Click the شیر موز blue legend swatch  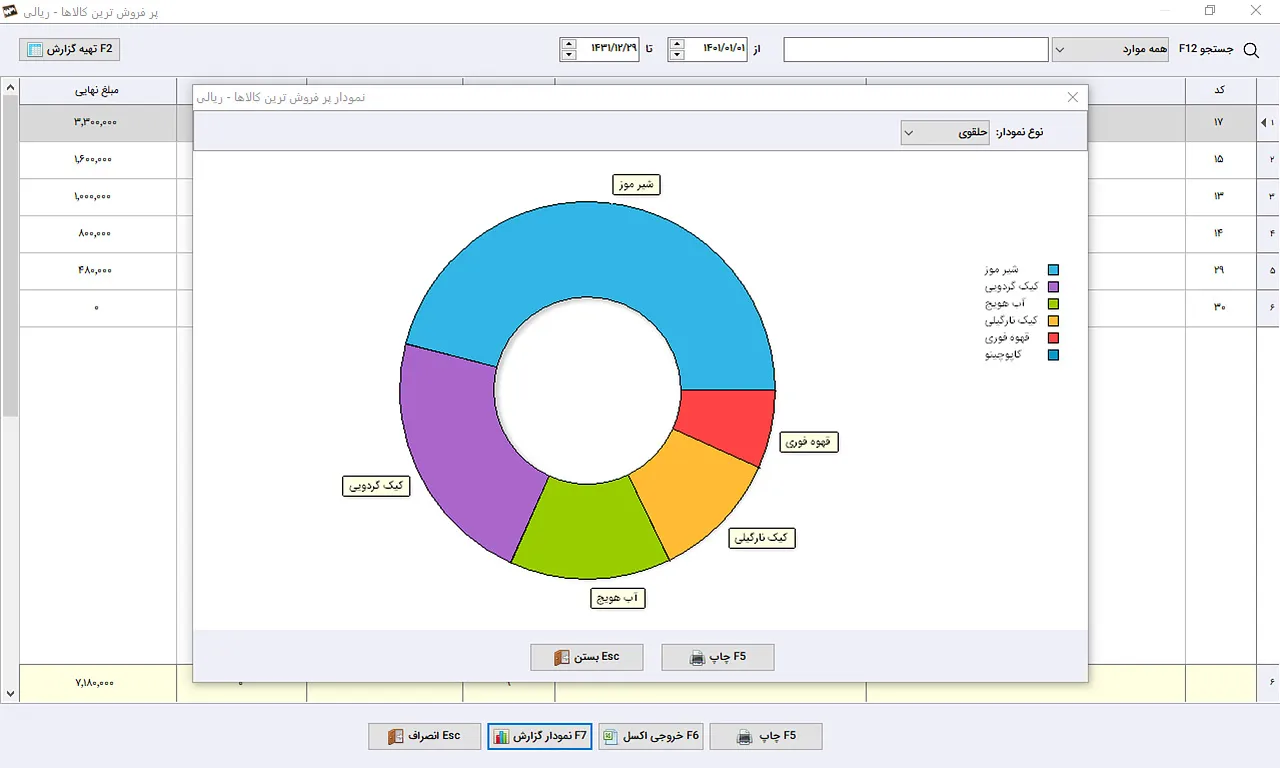[1053, 270]
